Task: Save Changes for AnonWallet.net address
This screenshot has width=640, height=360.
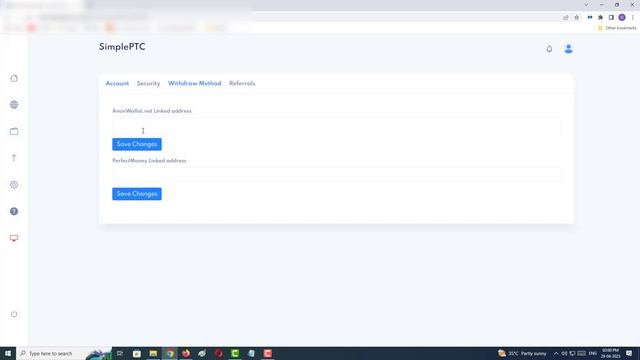Action: coord(137,144)
